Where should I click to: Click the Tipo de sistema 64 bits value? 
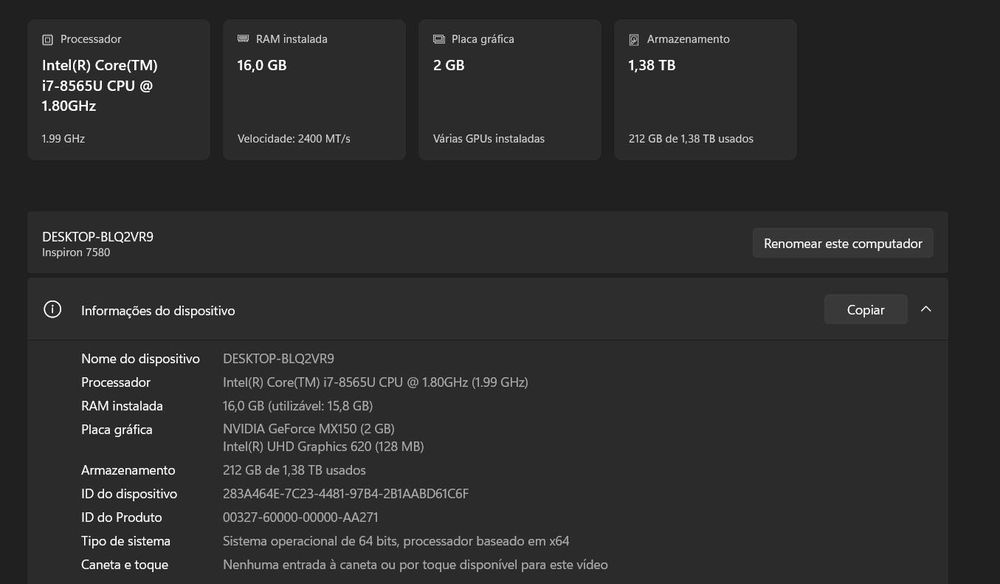pos(396,541)
